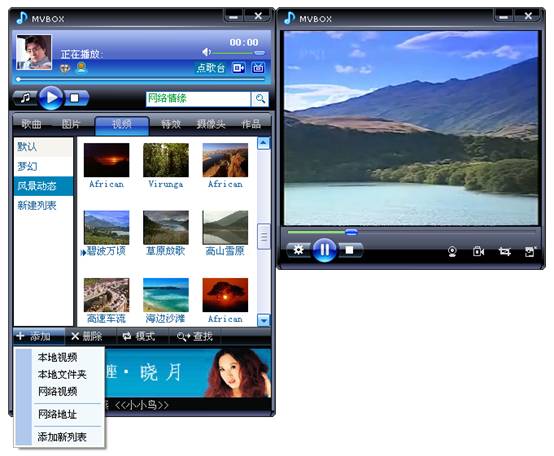The height and width of the screenshot is (456, 554).
Task: Choose 添加新列表 from the add menu
Action: point(62,437)
